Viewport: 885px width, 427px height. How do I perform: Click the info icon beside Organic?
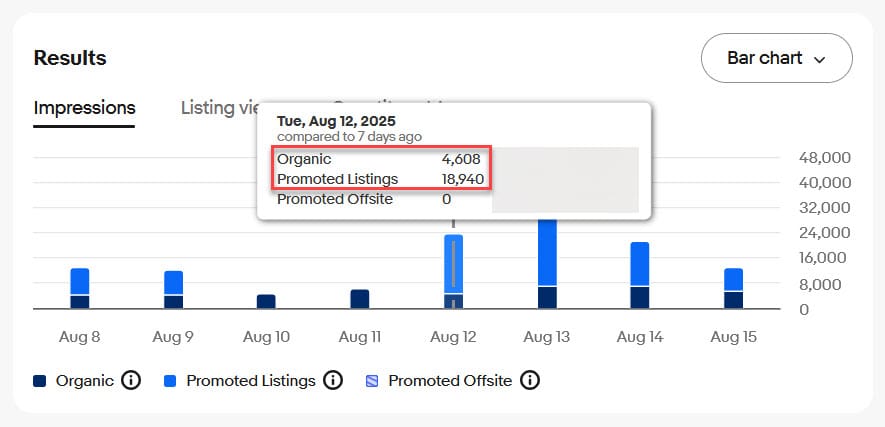pos(130,381)
